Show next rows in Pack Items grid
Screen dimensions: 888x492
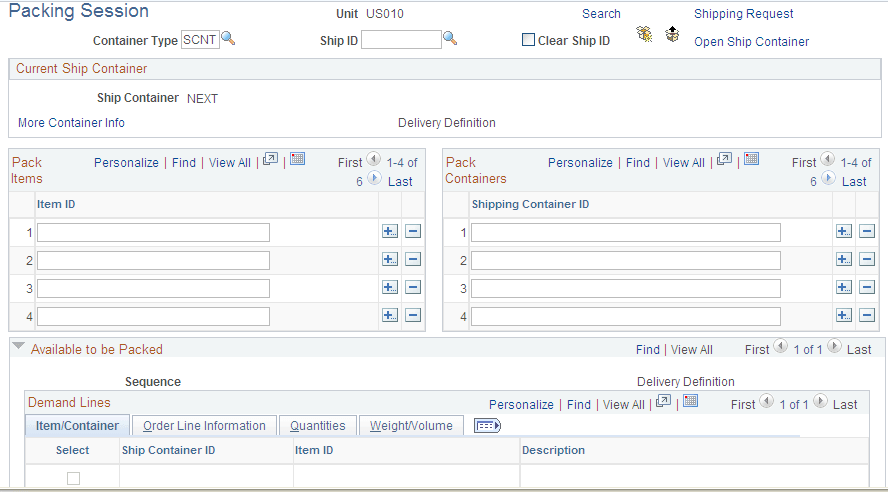pyautogui.click(x=374, y=178)
